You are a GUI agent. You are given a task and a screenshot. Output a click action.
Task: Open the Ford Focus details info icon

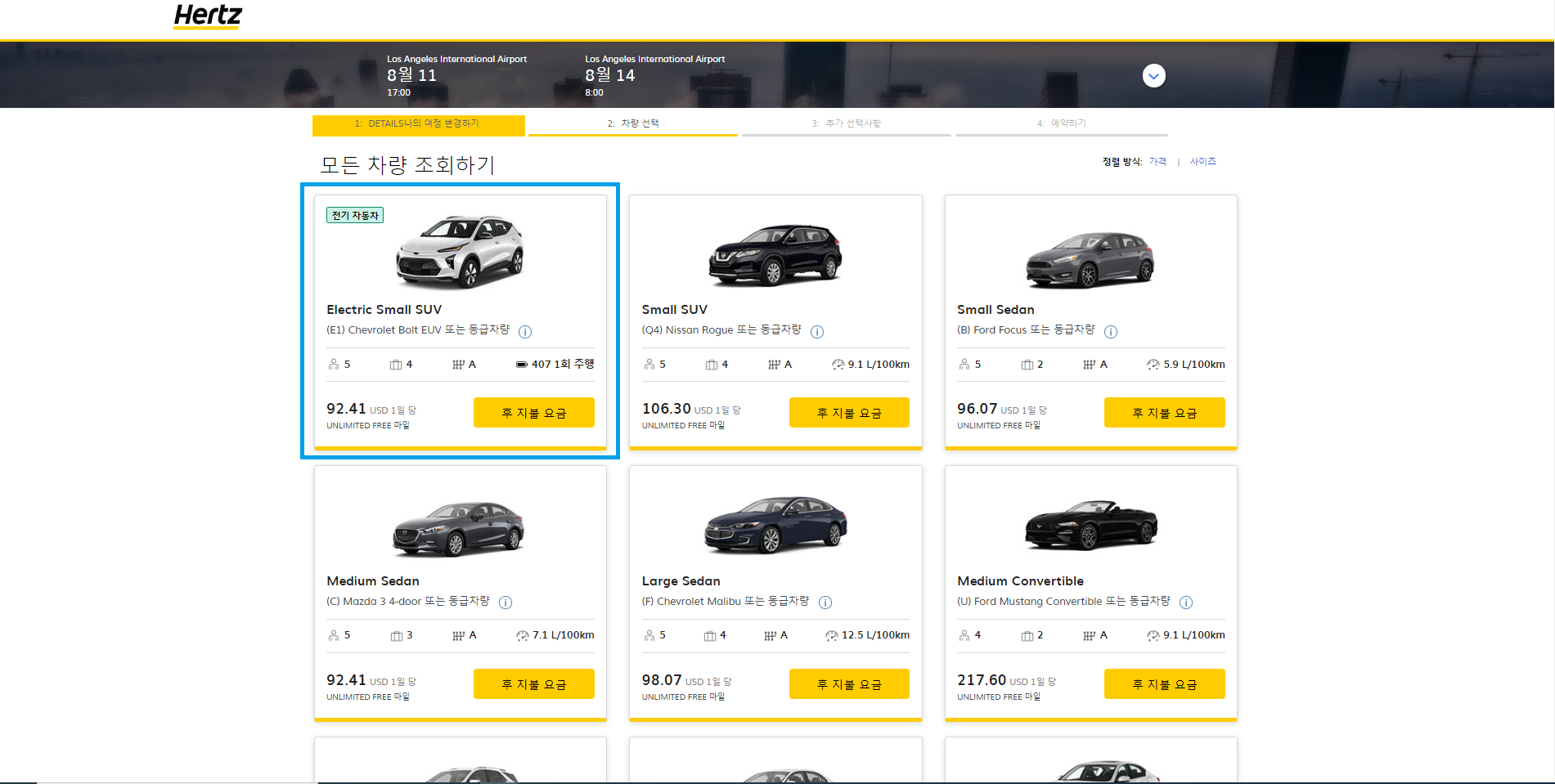pos(1111,332)
